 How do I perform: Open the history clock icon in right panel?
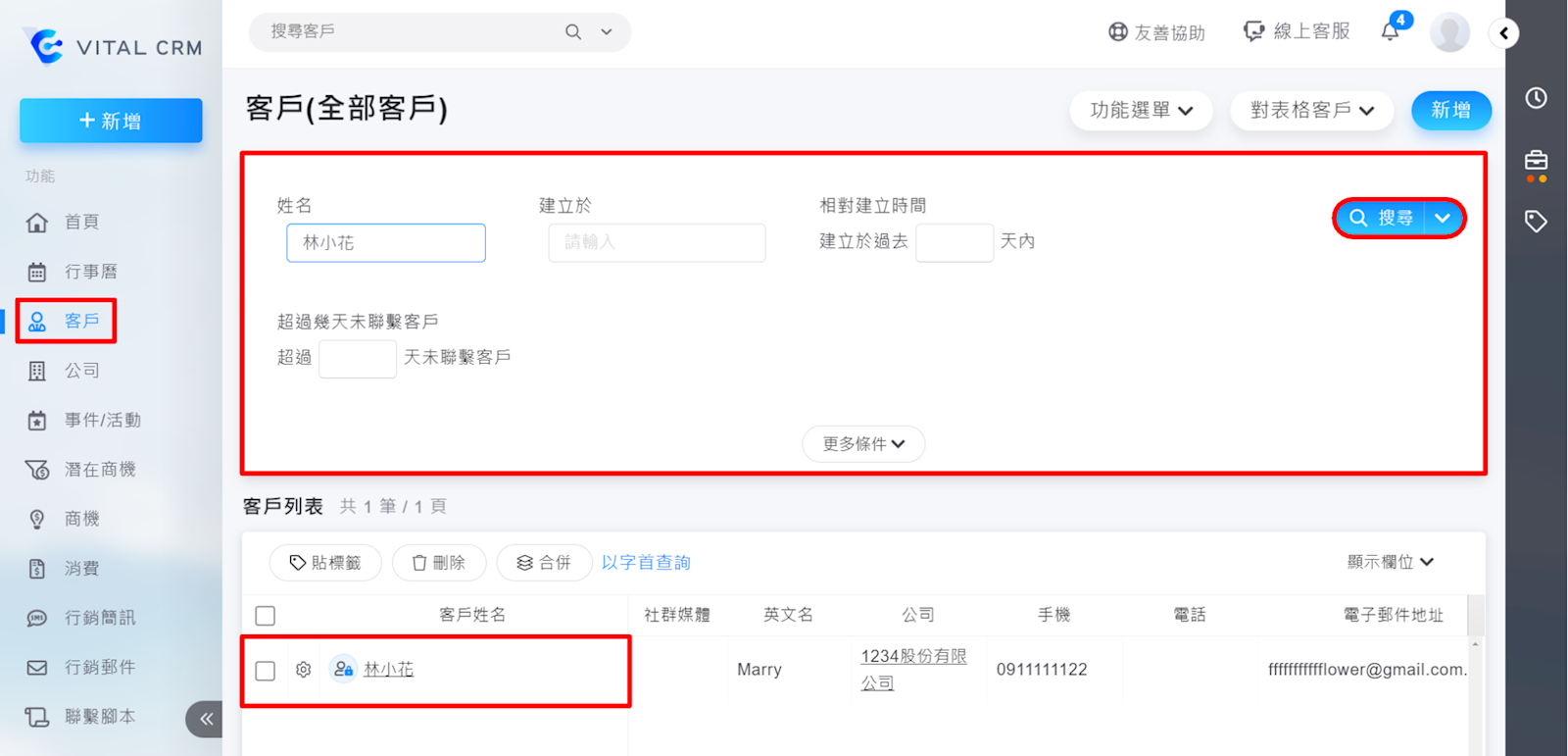pos(1536,98)
